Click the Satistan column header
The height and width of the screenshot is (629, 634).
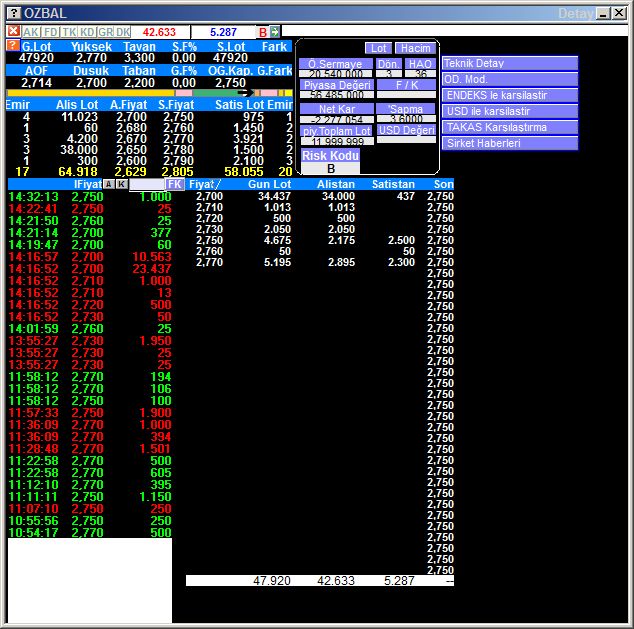[x=393, y=184]
